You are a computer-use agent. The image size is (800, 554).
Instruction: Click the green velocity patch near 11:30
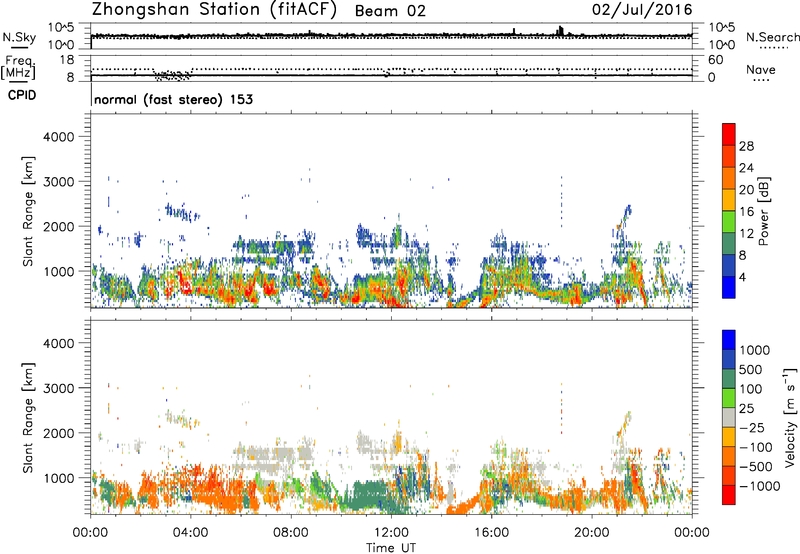click(x=366, y=494)
